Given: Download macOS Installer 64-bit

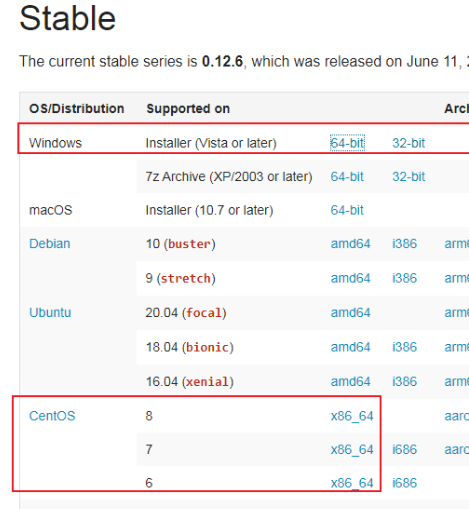Looking at the screenshot, I should pos(347,210).
